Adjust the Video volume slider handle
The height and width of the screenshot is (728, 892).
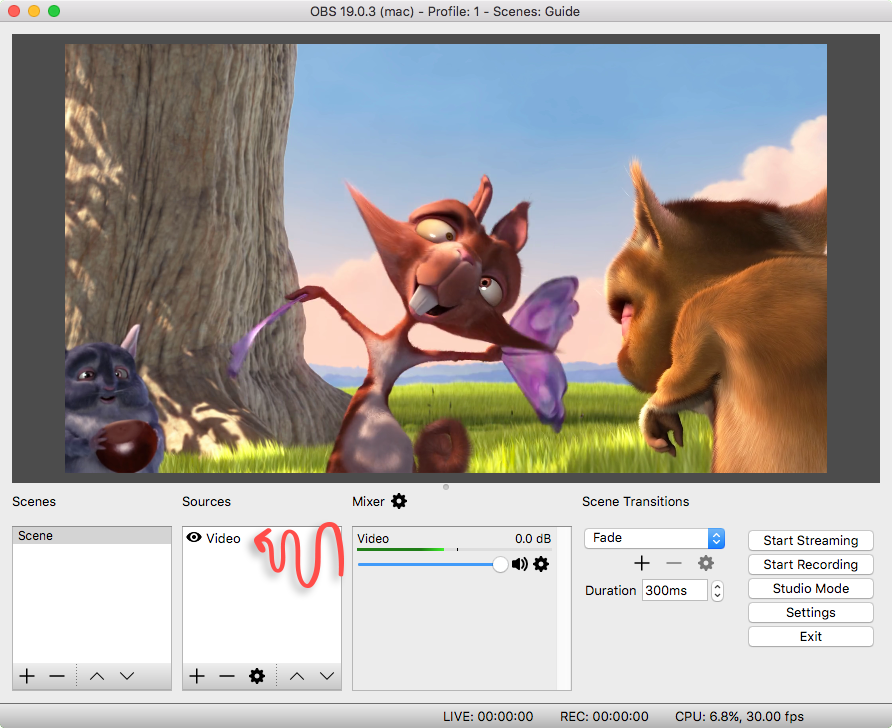tap(500, 564)
